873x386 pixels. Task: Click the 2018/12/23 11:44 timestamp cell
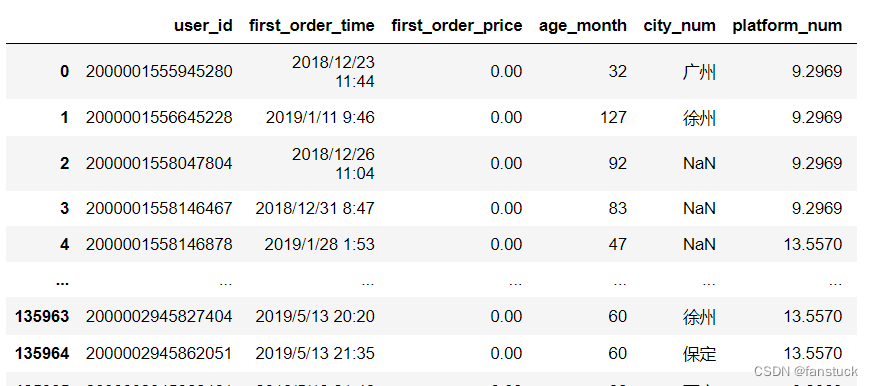[333, 71]
